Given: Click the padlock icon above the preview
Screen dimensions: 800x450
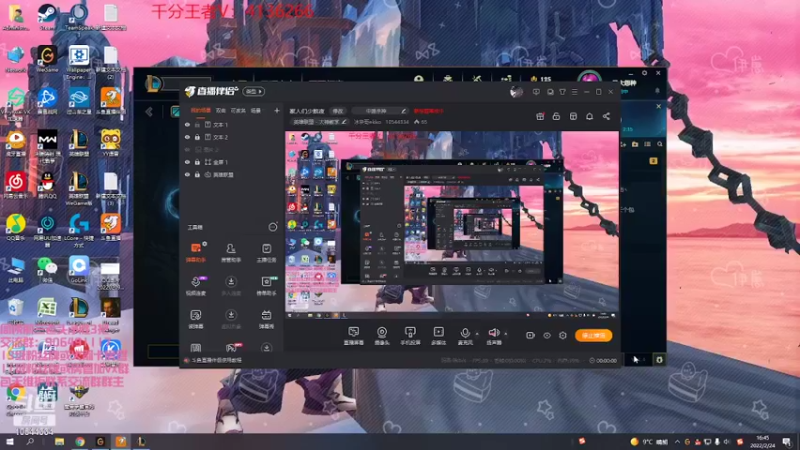Looking at the screenshot, I should [x=556, y=116].
